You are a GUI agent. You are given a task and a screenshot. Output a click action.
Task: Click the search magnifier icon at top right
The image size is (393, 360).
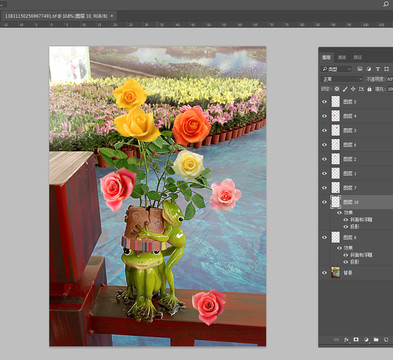(386, 4)
